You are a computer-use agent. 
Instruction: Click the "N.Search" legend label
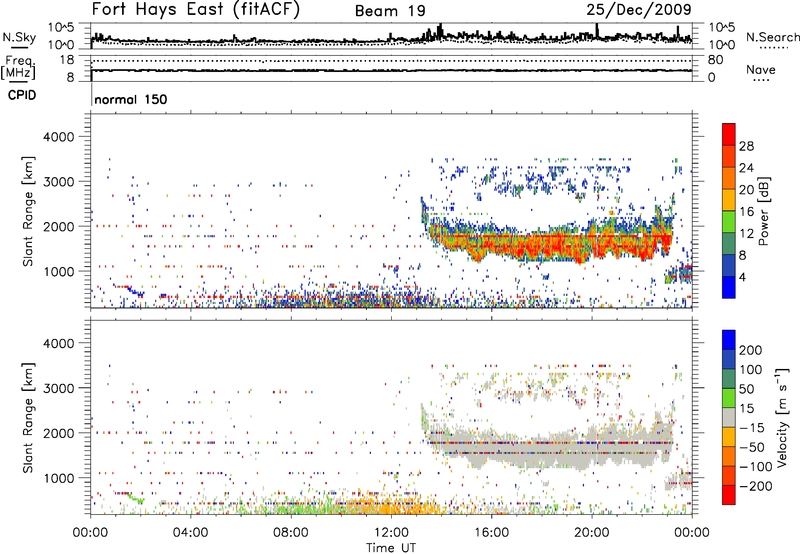click(772, 37)
